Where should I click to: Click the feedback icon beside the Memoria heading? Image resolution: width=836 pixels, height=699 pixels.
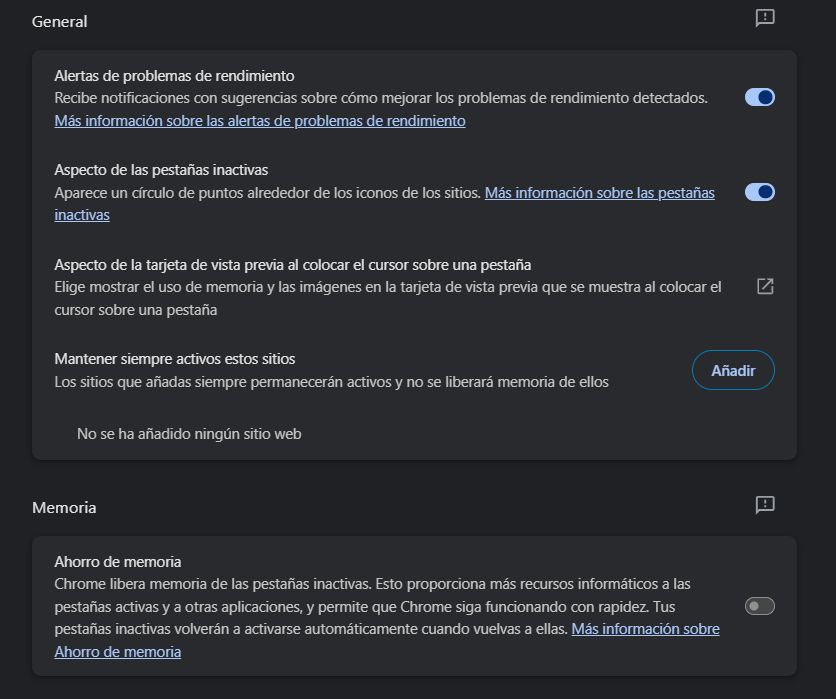765,505
